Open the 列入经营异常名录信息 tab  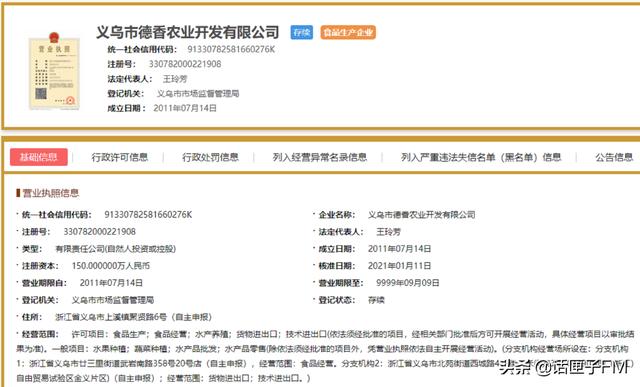320,157
